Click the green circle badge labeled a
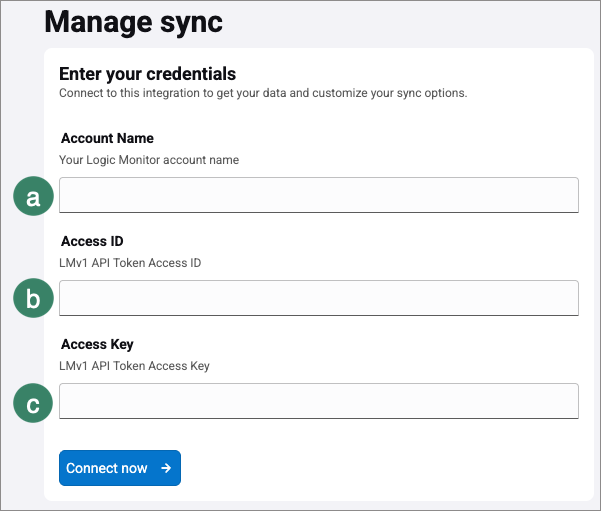 (x=33, y=198)
